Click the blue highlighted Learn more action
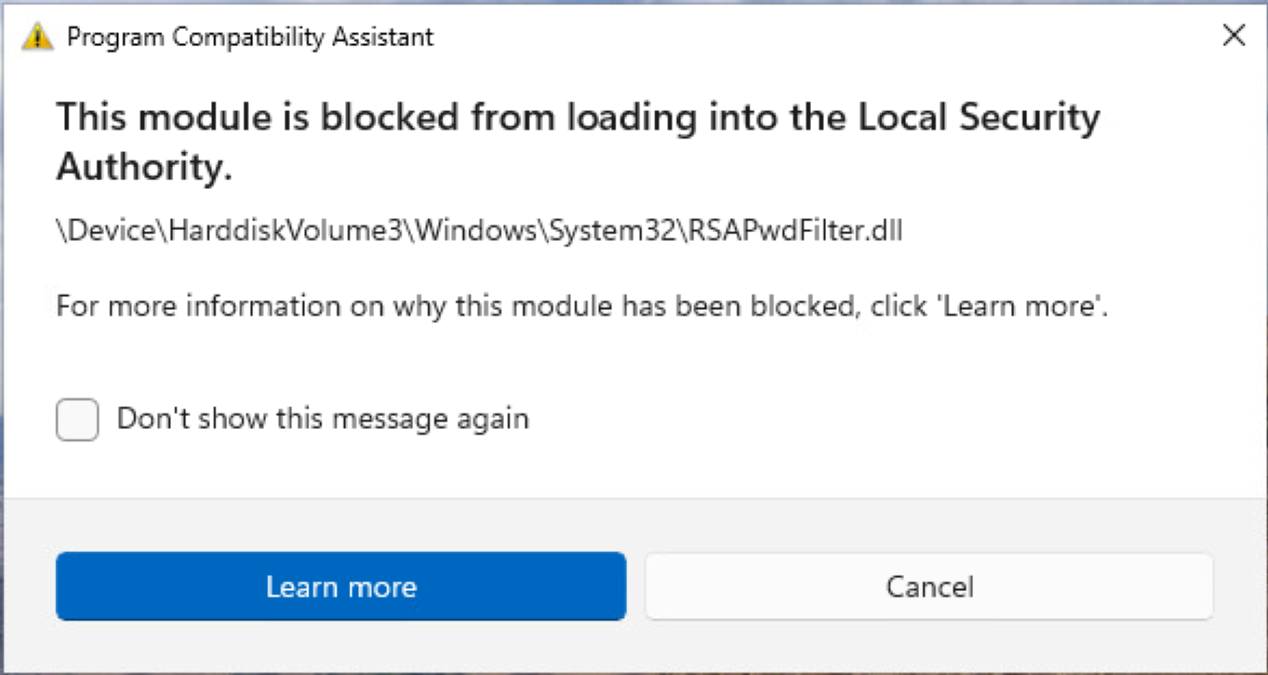Screen dimensions: 1268x675 [340, 587]
